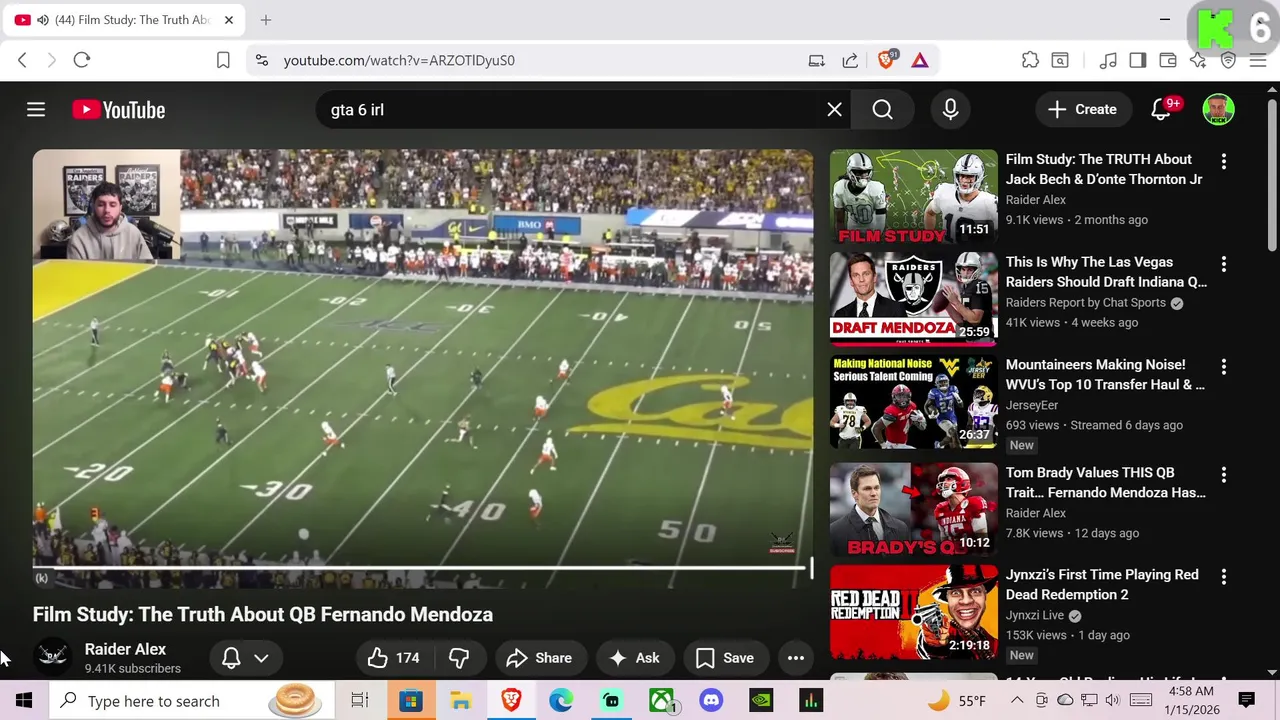The image size is (1280, 720).
Task: View site information icon in address bar
Action: (262, 60)
